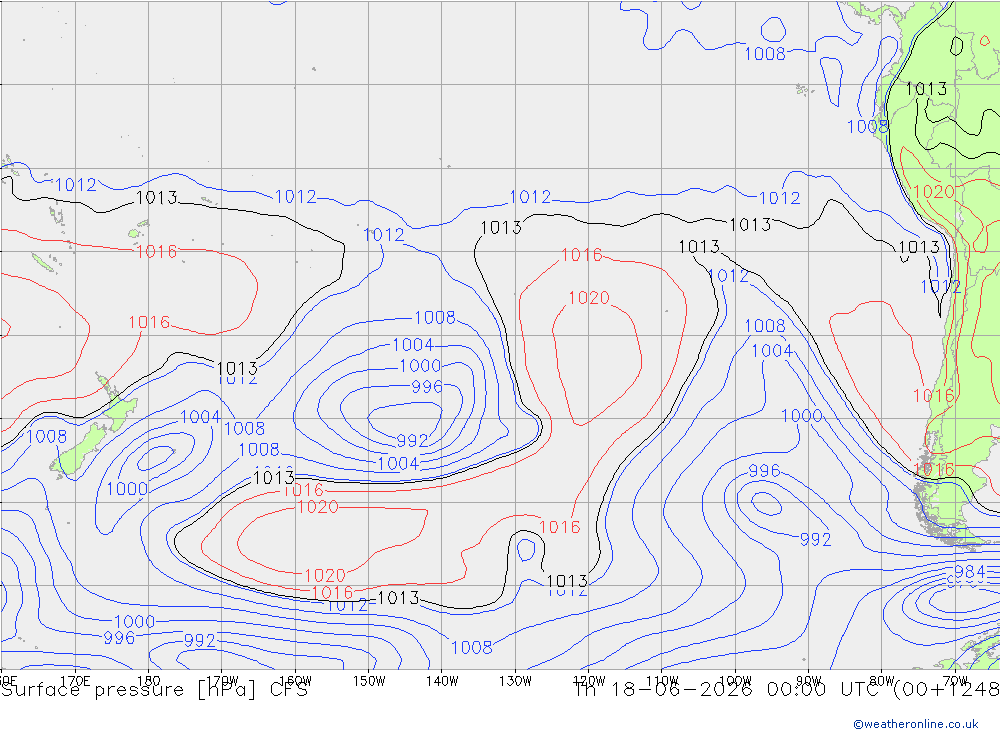Click the 160W longitude label
Image resolution: width=1000 pixels, height=733 pixels.
[x=295, y=681]
